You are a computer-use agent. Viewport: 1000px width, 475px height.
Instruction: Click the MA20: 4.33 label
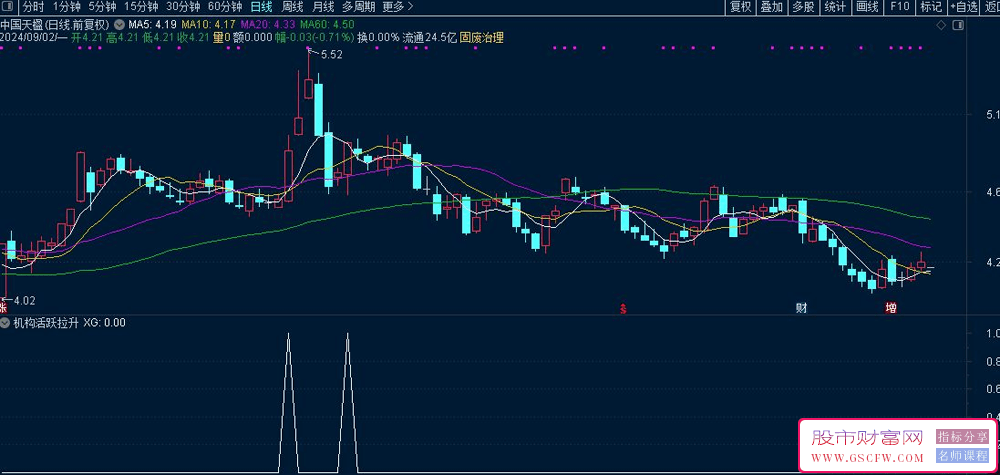pos(268,25)
